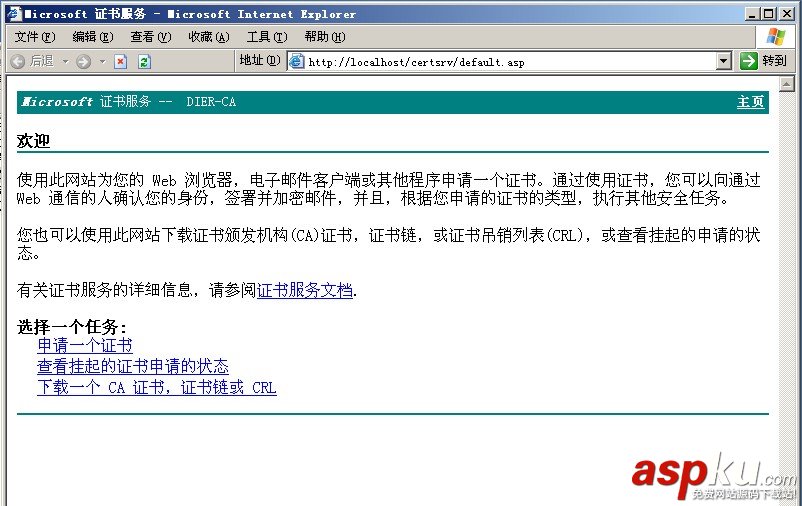Click the IE icon in title bar
Viewport: 802px width, 506px height.
14,13
